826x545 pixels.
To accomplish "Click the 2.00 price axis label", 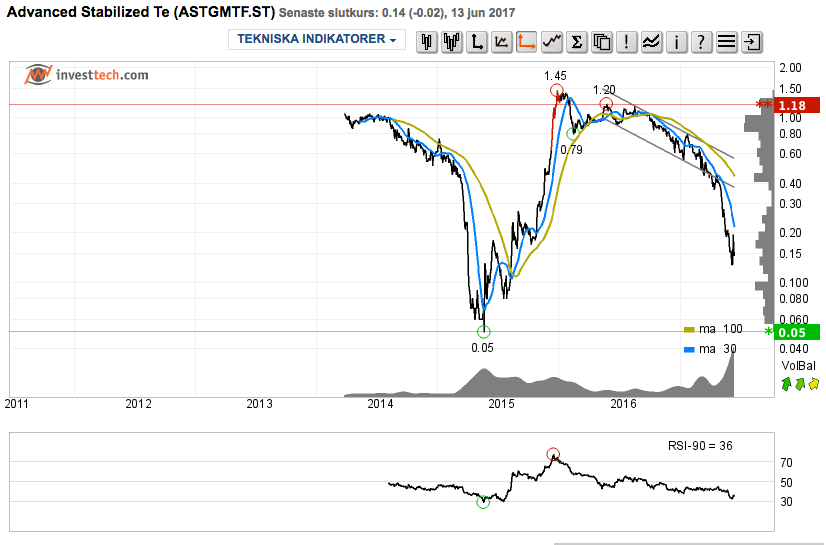I will coord(790,68).
